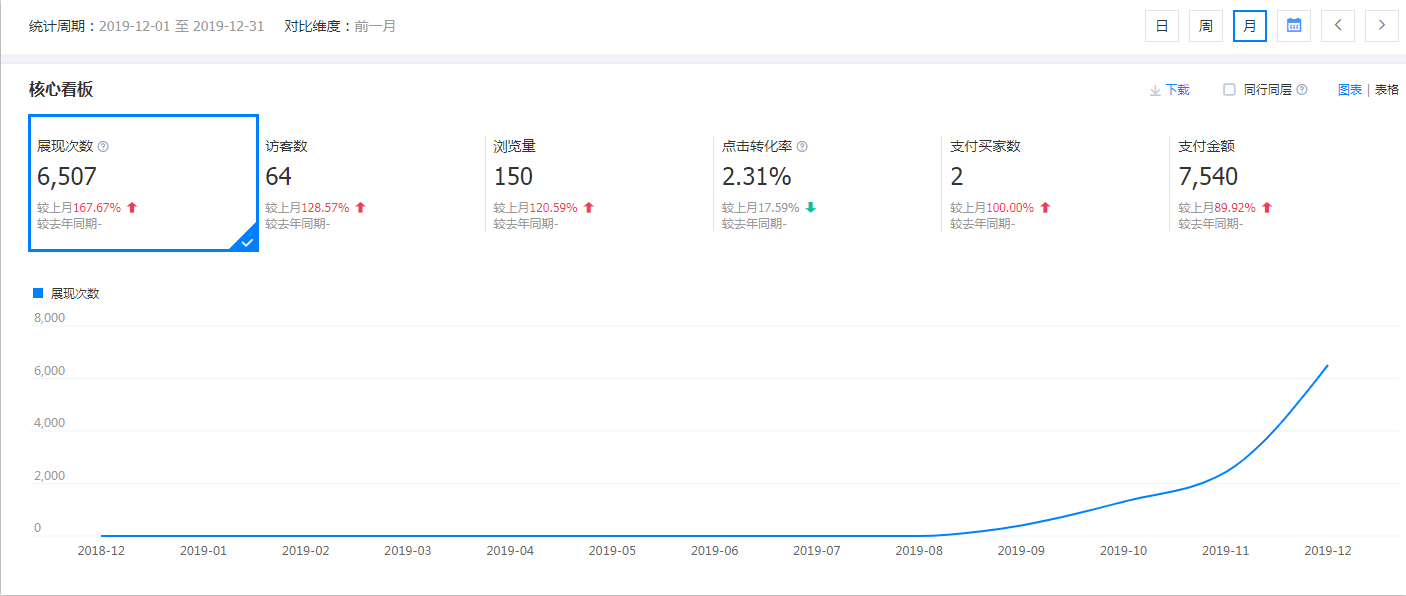Image resolution: width=1406 pixels, height=596 pixels.
Task: Select the 支付买家数 metric card
Action: pos(1054,183)
